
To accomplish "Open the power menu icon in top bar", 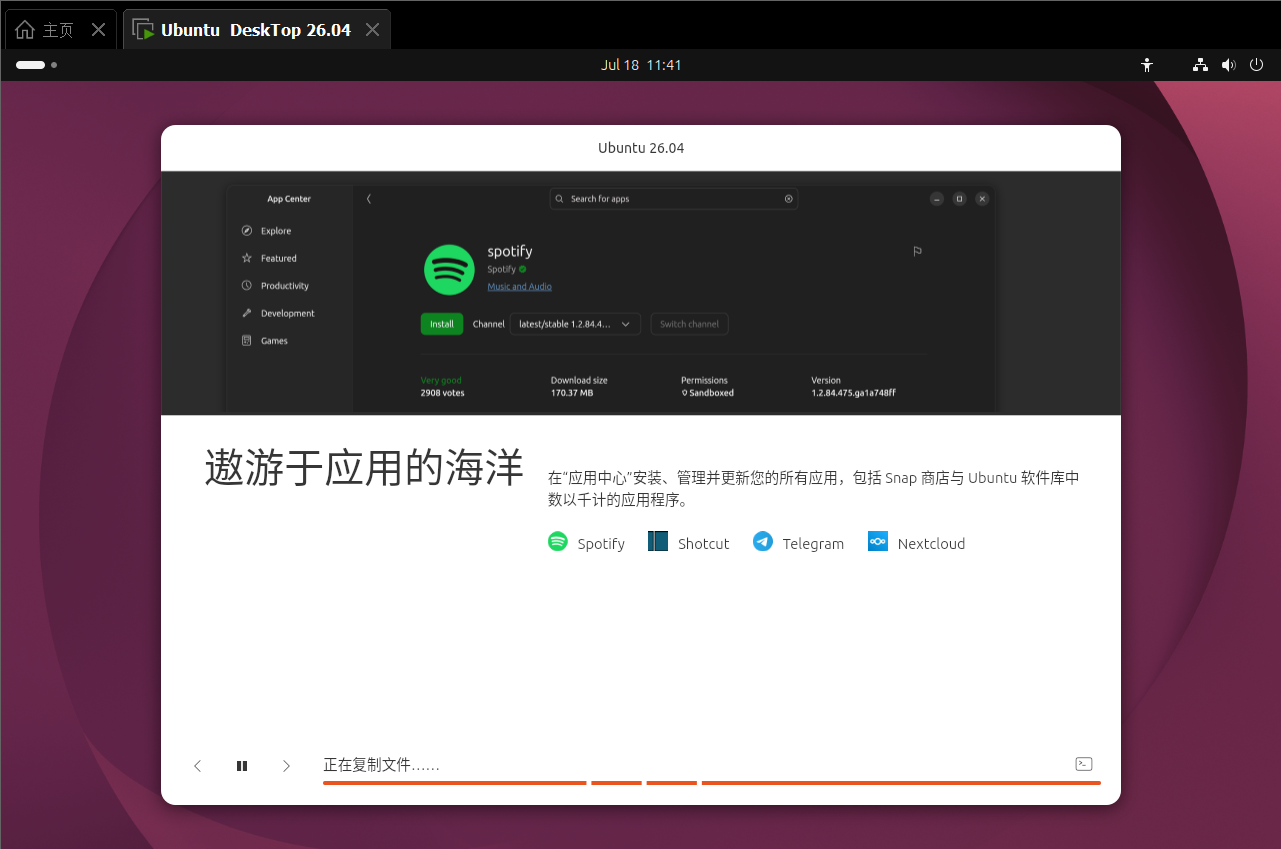I will pyautogui.click(x=1257, y=65).
